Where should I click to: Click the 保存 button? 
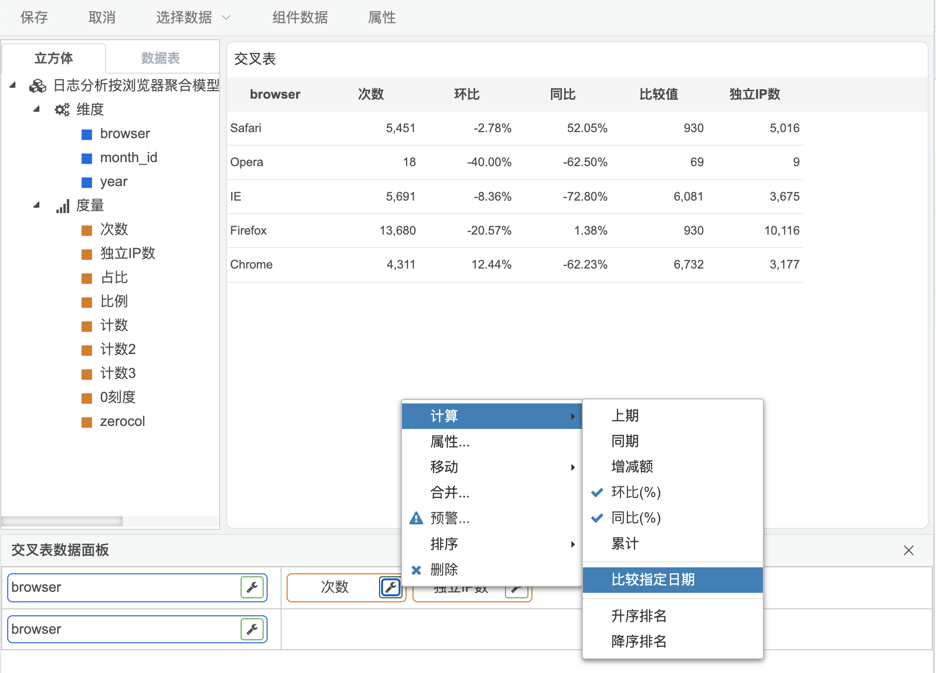pos(34,17)
